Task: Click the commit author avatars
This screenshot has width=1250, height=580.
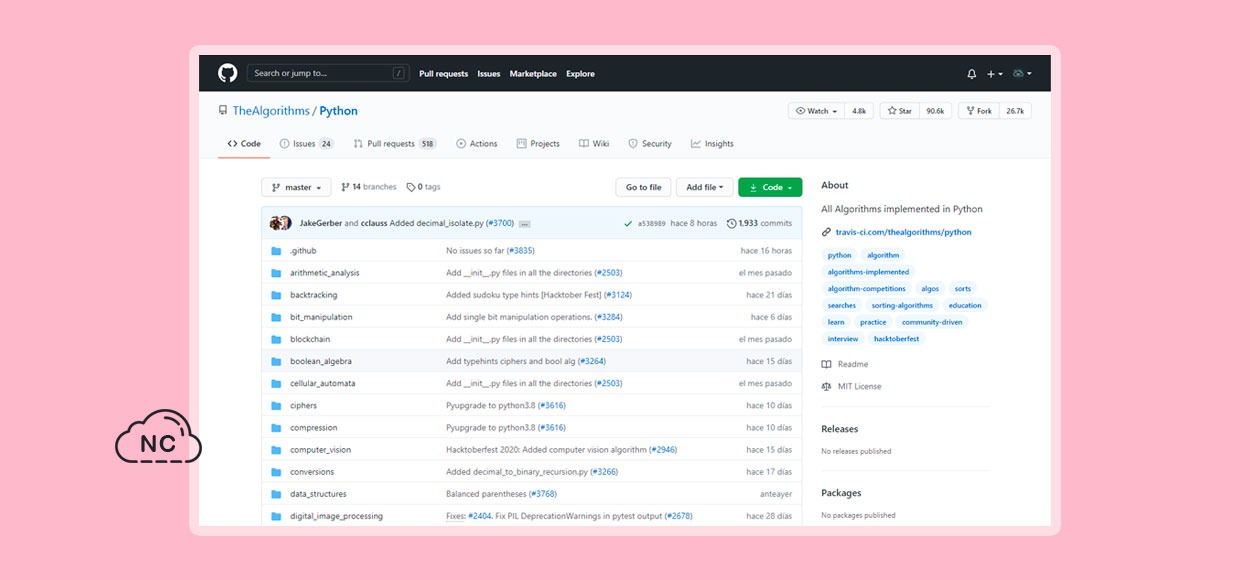Action: (x=281, y=223)
